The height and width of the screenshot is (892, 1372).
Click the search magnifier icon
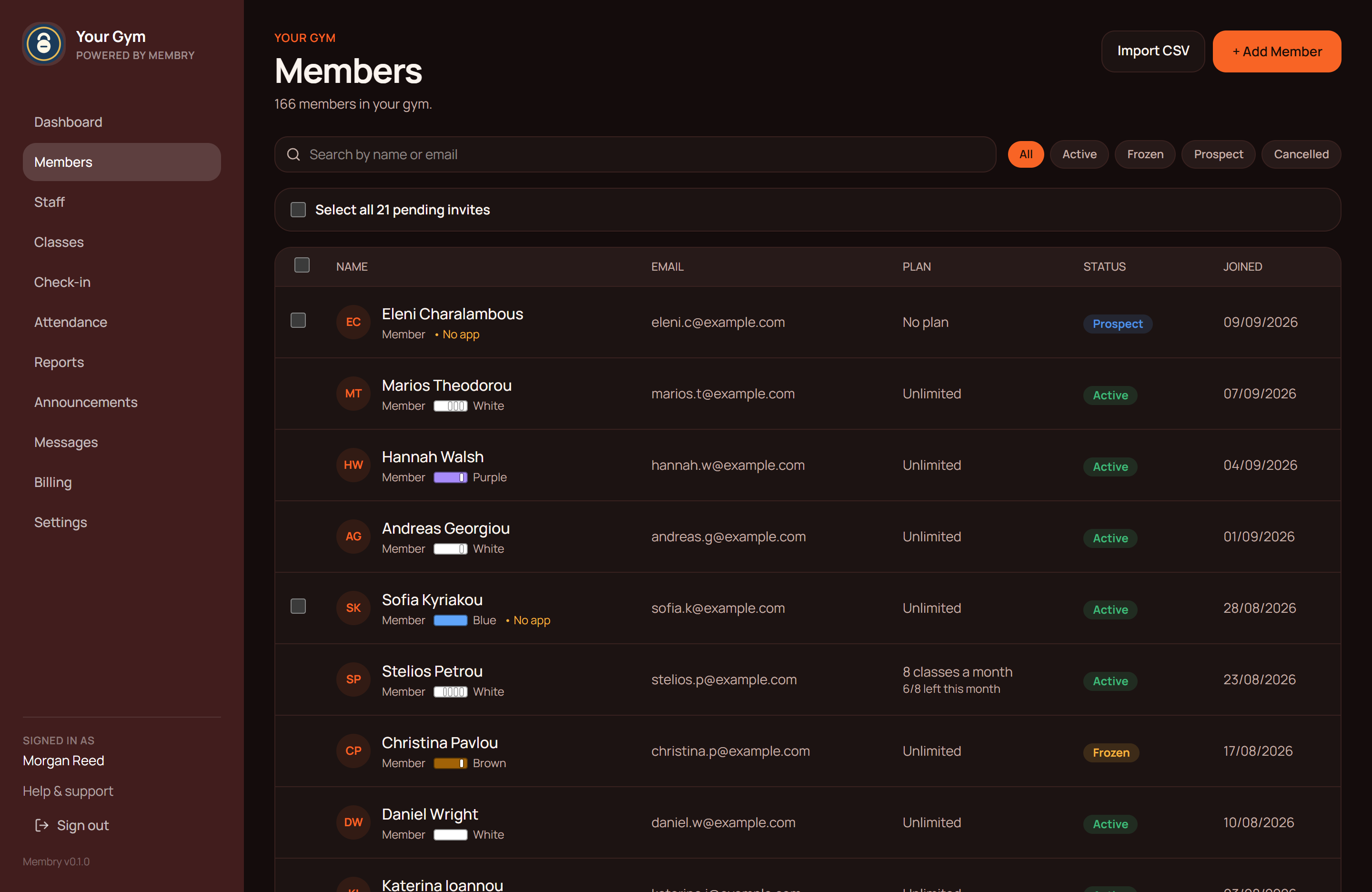pyautogui.click(x=293, y=154)
